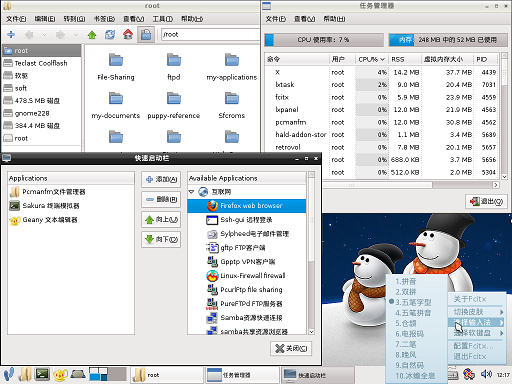Choose 8.晚风 input method
This screenshot has width=512, height=384.
click(x=406, y=355)
